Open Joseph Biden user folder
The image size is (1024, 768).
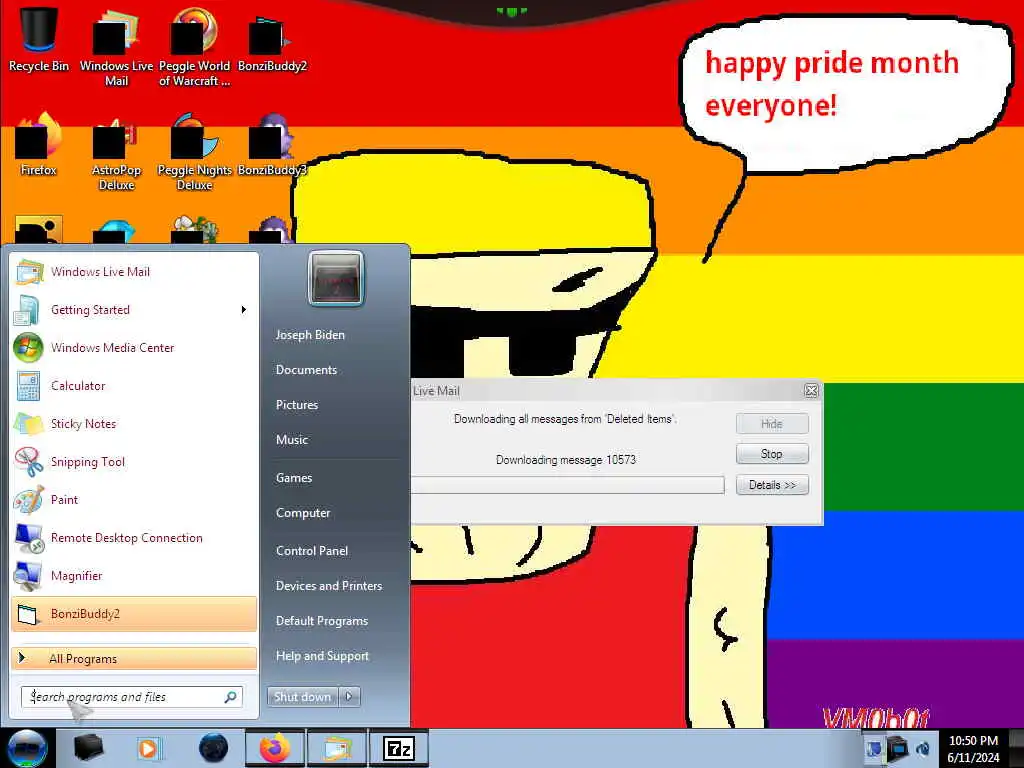tap(310, 334)
